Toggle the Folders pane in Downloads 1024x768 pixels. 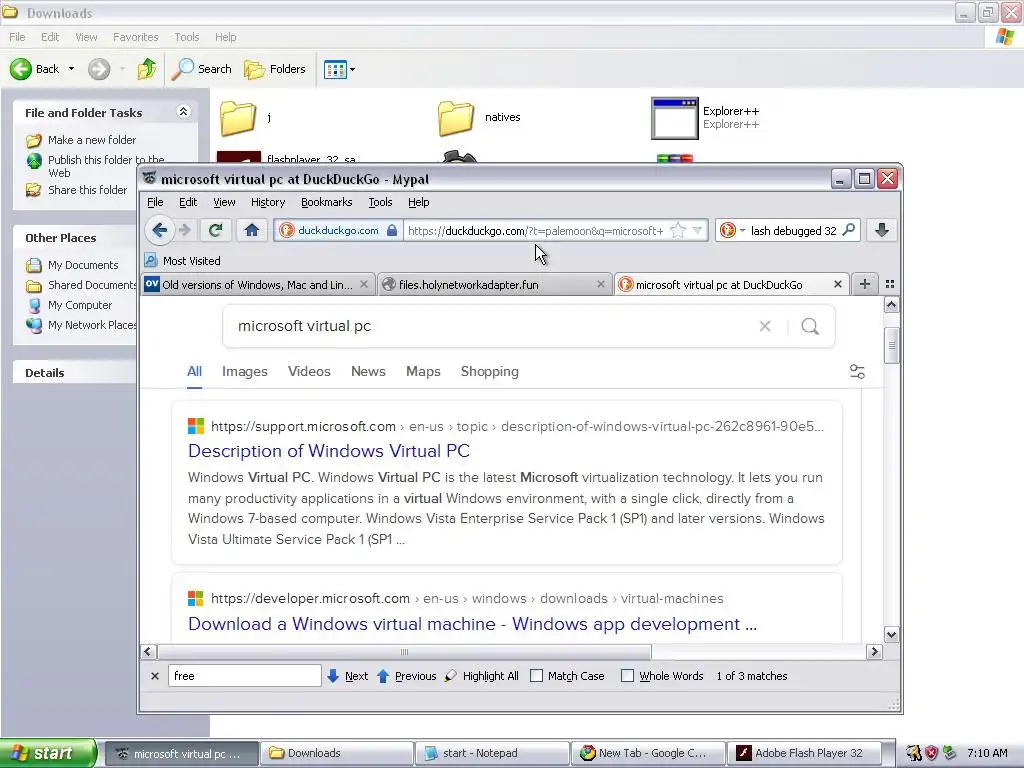[x=275, y=69]
